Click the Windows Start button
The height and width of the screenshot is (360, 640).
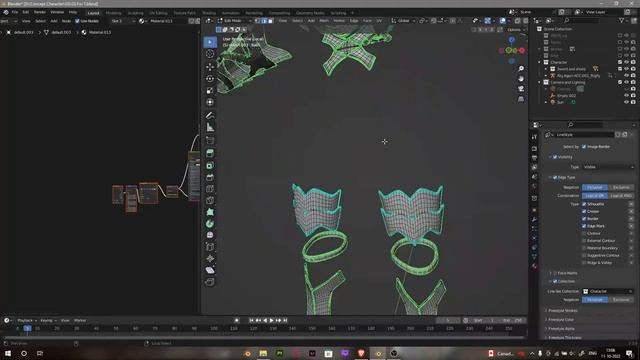pyautogui.click(x=8, y=353)
